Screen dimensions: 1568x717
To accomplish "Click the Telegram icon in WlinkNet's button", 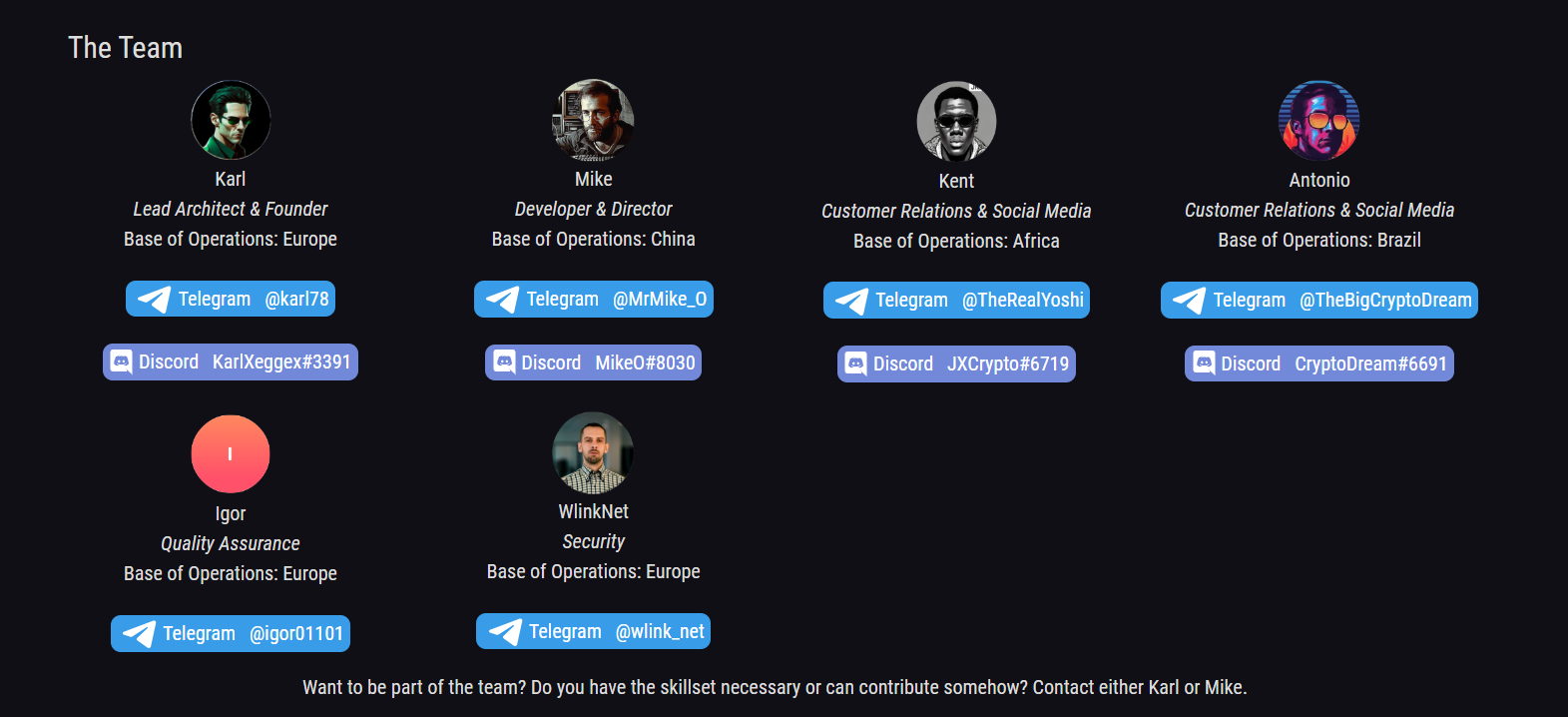I will point(504,632).
